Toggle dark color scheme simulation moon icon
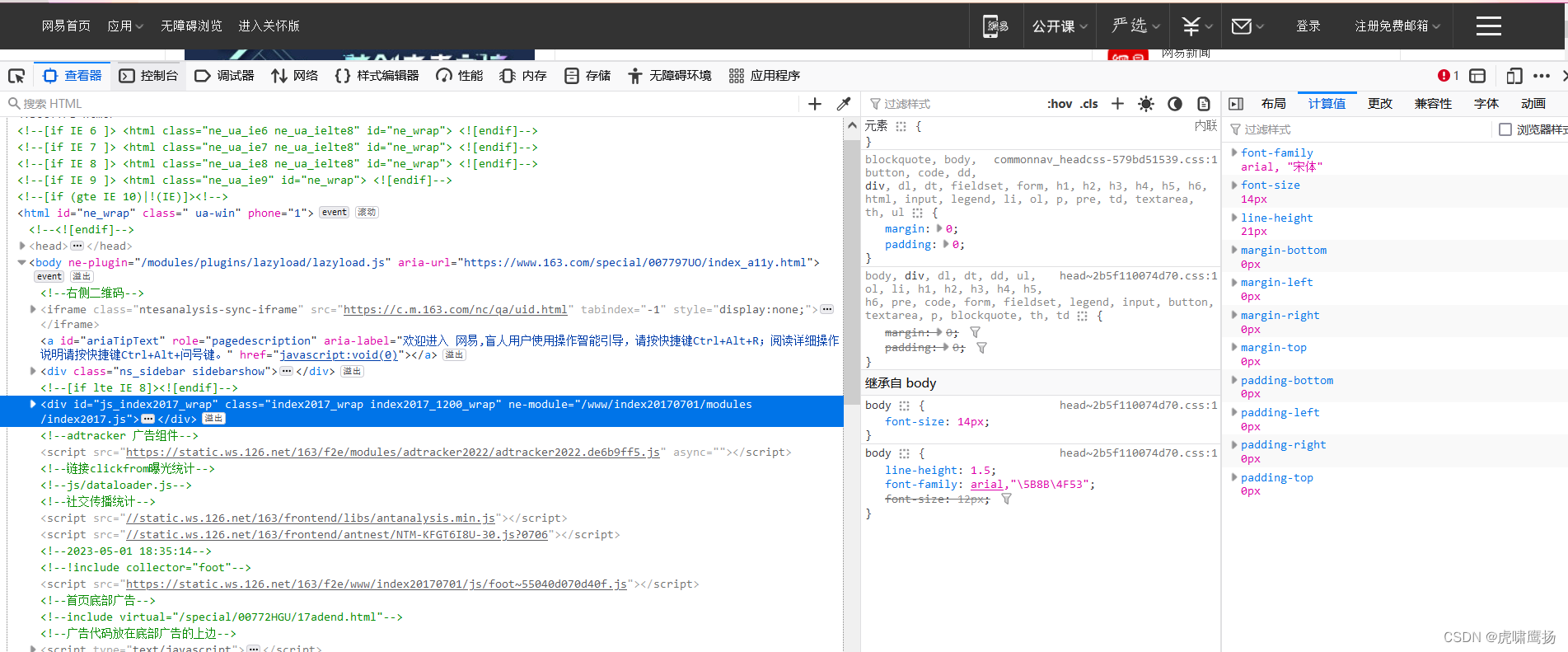This screenshot has width=1568, height=652. click(1175, 104)
